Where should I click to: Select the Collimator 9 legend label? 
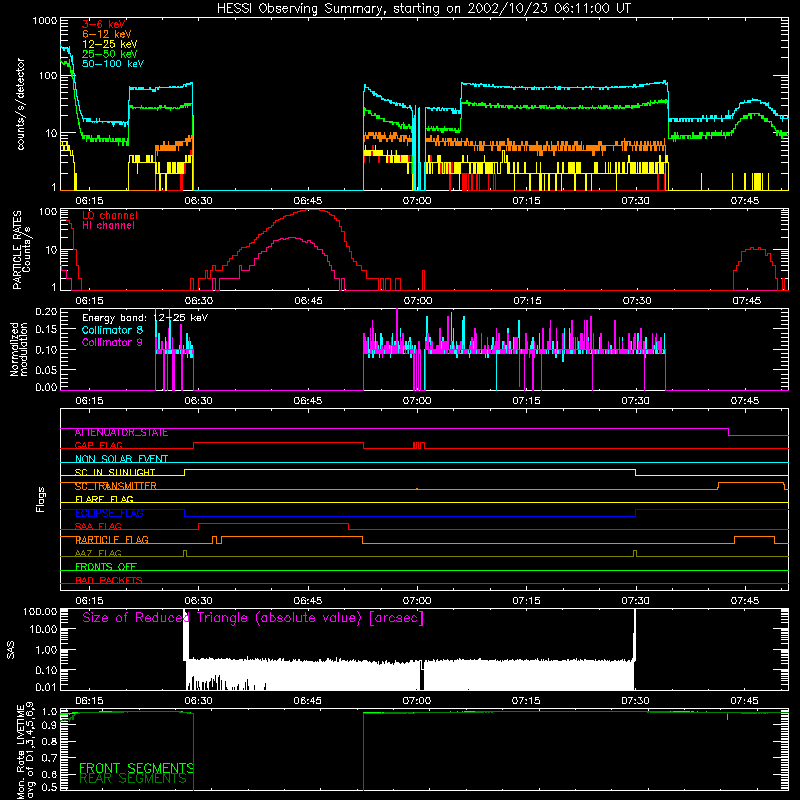[x=112, y=342]
